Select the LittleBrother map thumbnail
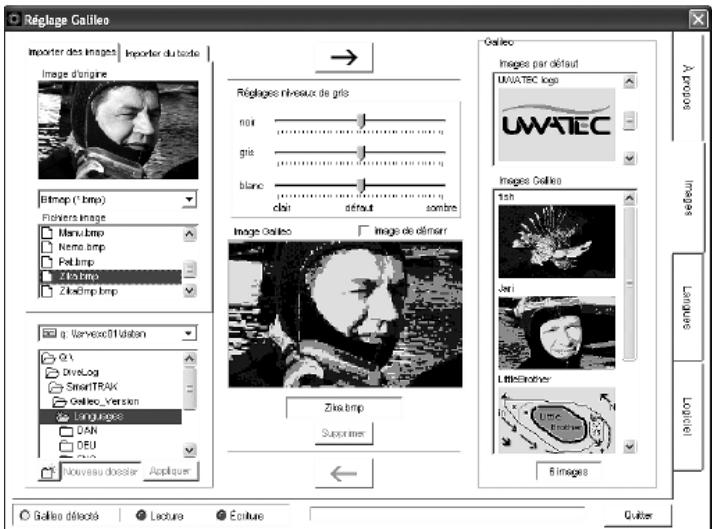 tap(557, 420)
